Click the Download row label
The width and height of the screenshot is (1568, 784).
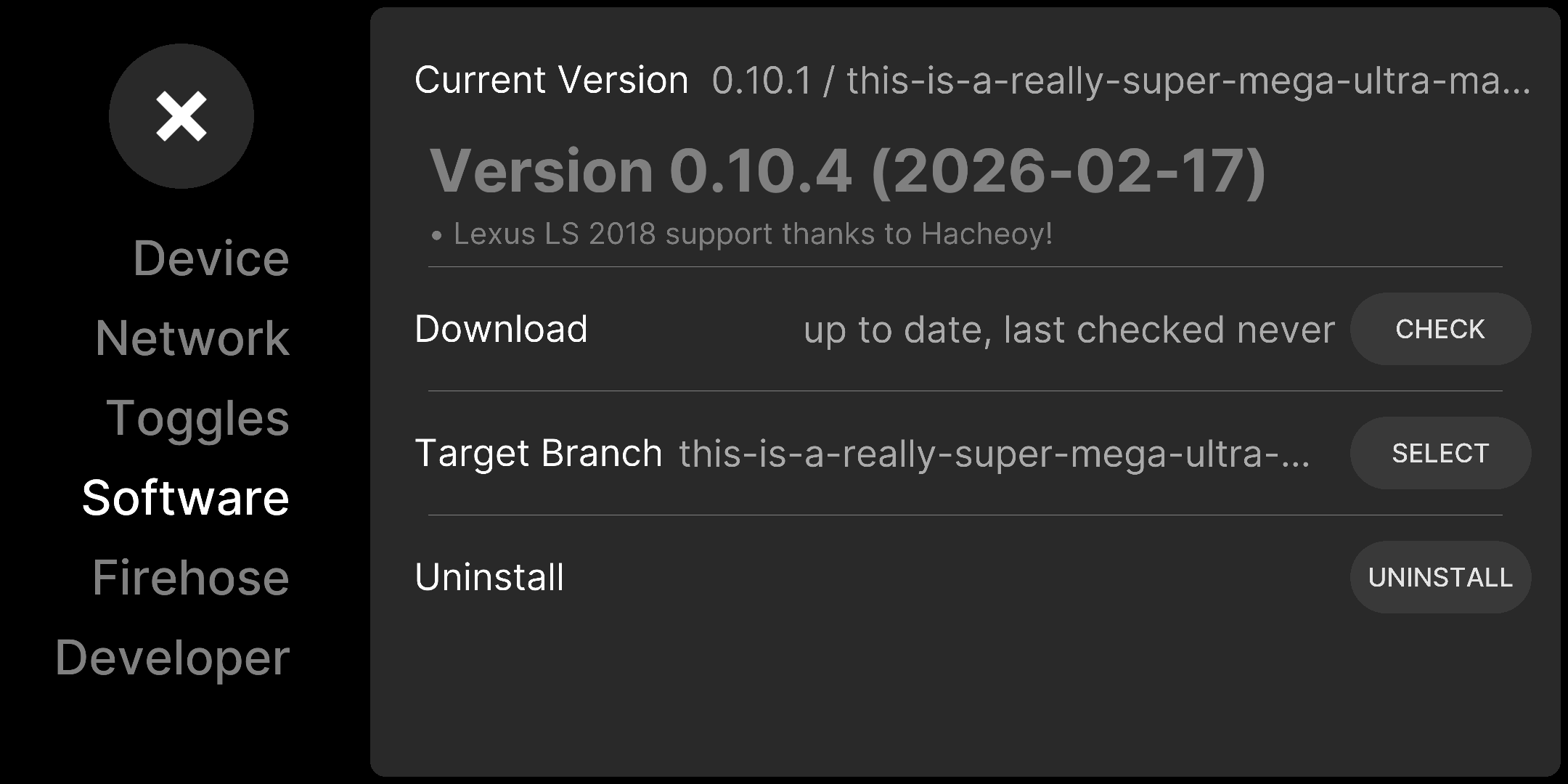[x=501, y=329]
